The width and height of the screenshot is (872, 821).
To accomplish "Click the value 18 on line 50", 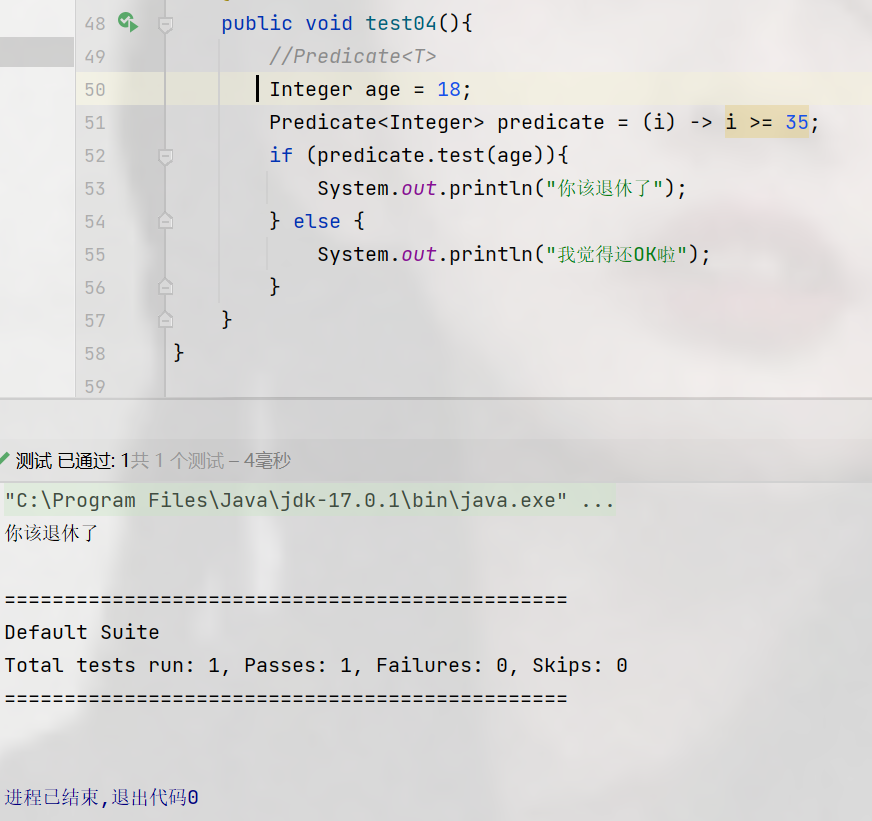I will coord(449,90).
